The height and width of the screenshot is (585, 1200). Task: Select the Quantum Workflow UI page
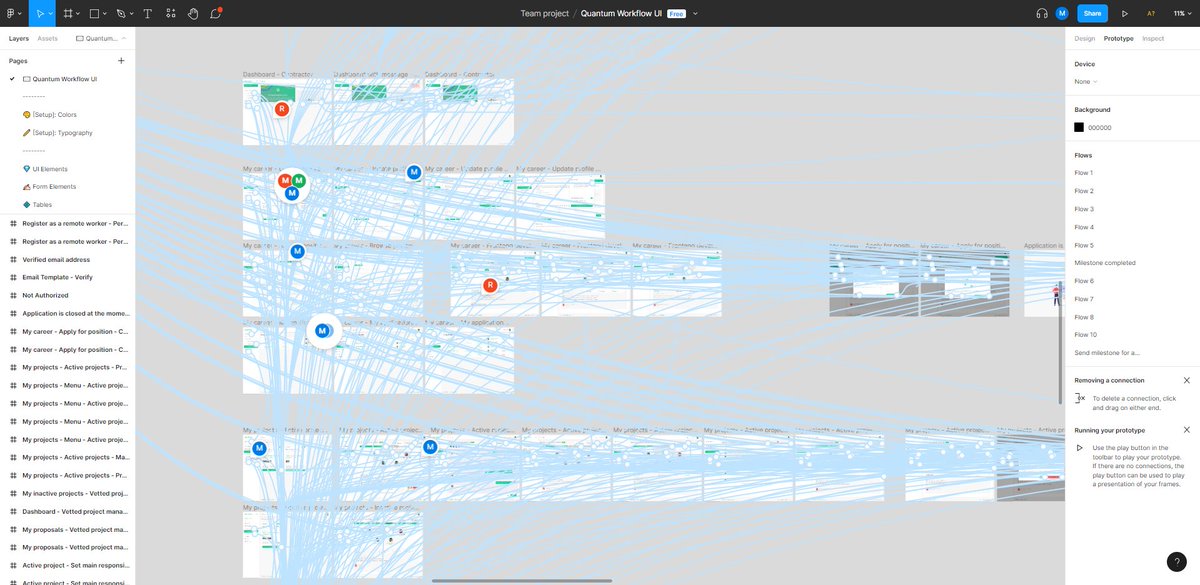pyautogui.click(x=67, y=79)
